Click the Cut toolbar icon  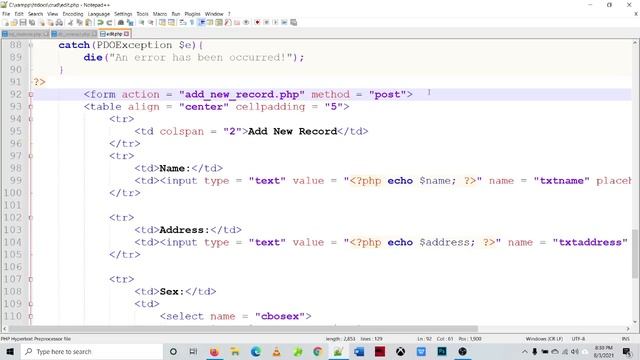point(71,22)
